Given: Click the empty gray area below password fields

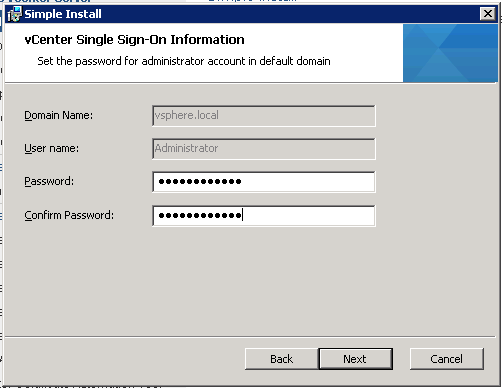Looking at the screenshot, I should pos(250,280).
